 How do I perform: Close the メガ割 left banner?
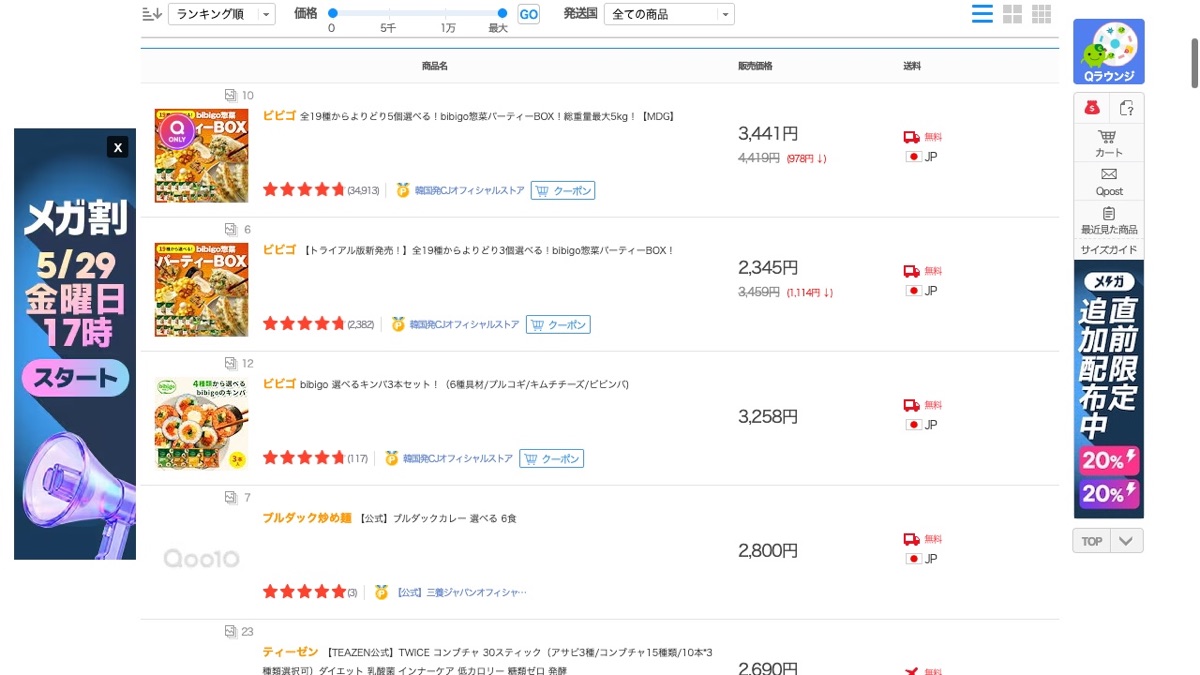pyautogui.click(x=118, y=147)
